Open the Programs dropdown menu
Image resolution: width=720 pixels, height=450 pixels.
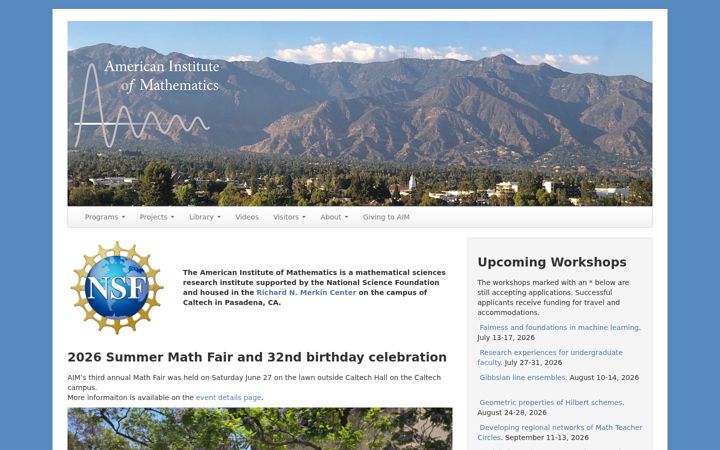coord(105,217)
